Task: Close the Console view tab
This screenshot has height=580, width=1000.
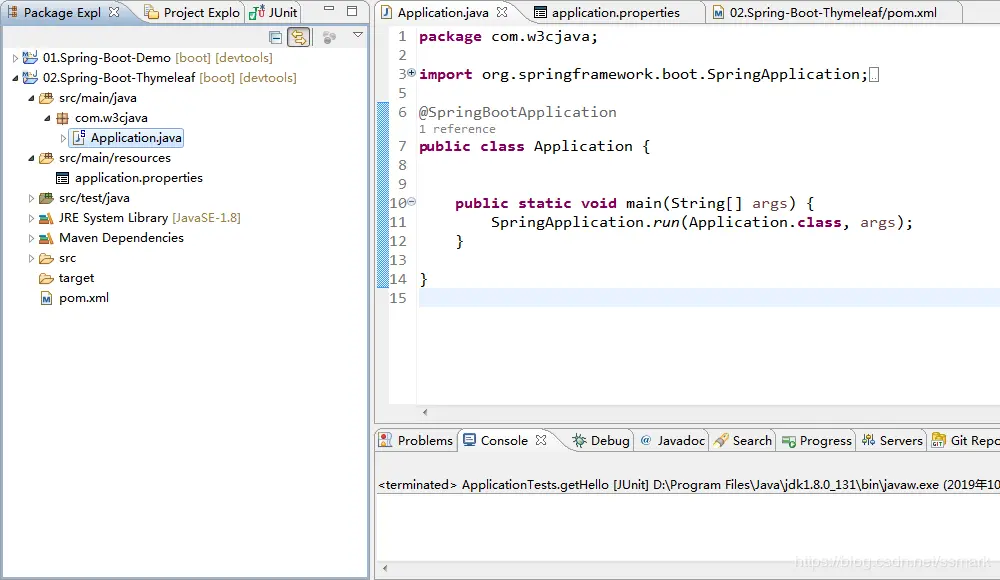Action: [541, 440]
